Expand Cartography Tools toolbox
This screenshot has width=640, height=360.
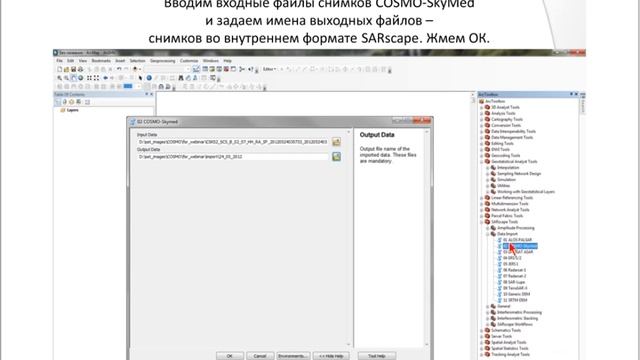(x=482, y=120)
